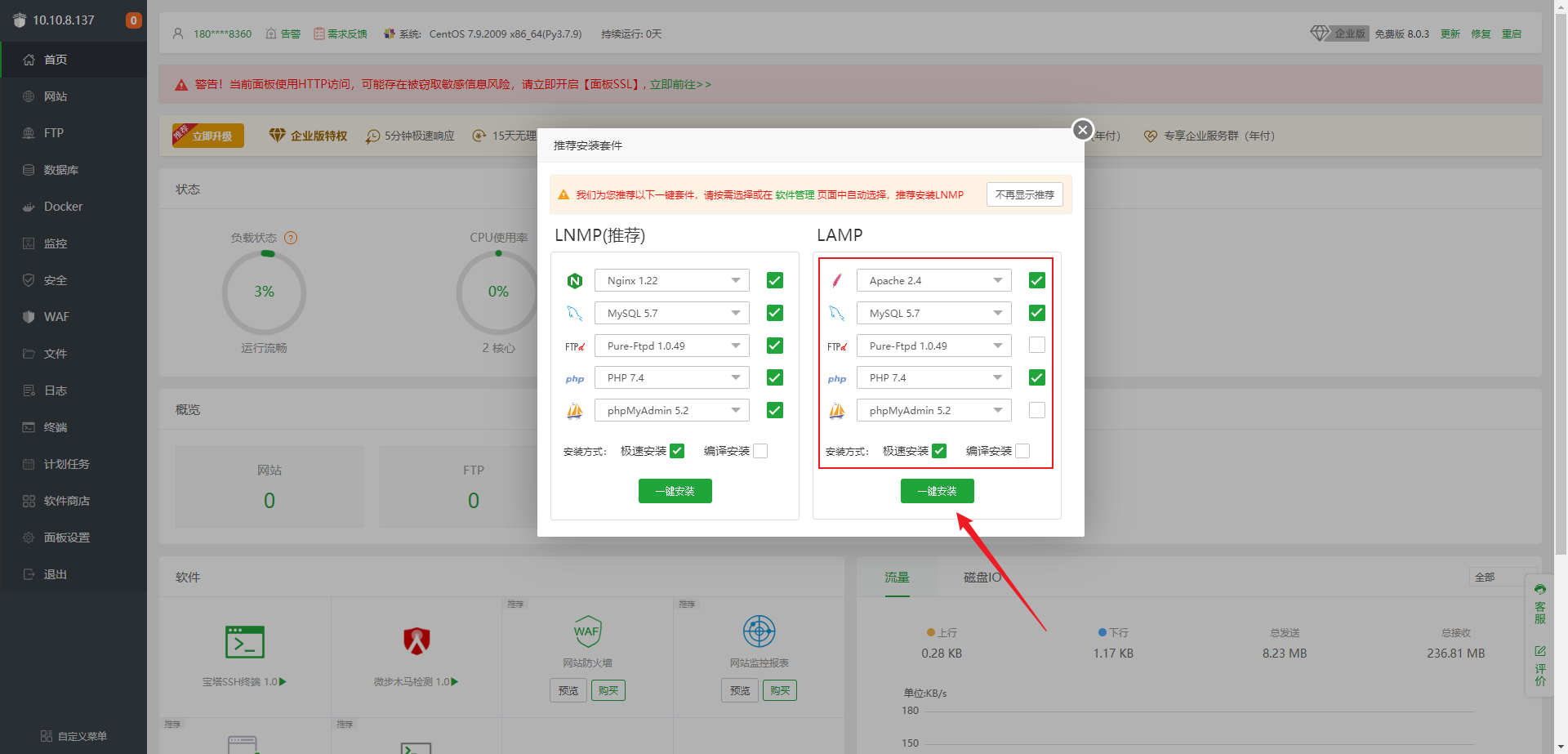1568x754 pixels.
Task: Open the 自定义菜单 sidebar option
Action: pos(73,736)
